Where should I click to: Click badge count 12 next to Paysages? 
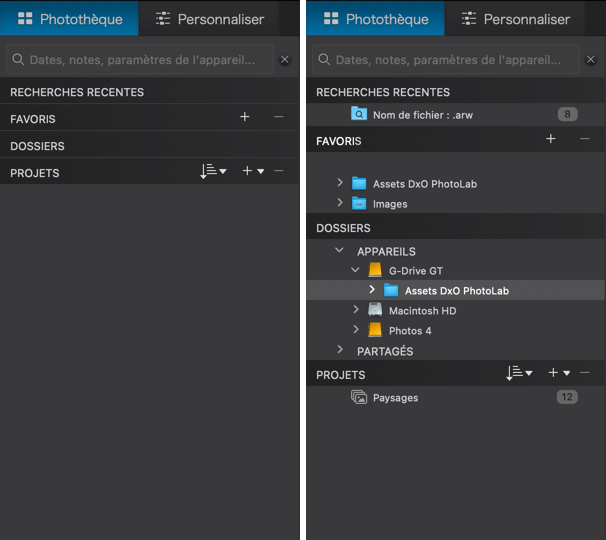567,397
